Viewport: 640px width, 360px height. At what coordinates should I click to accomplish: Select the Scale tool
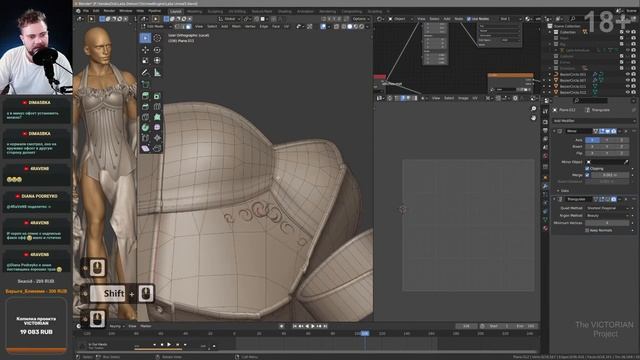tap(145, 60)
